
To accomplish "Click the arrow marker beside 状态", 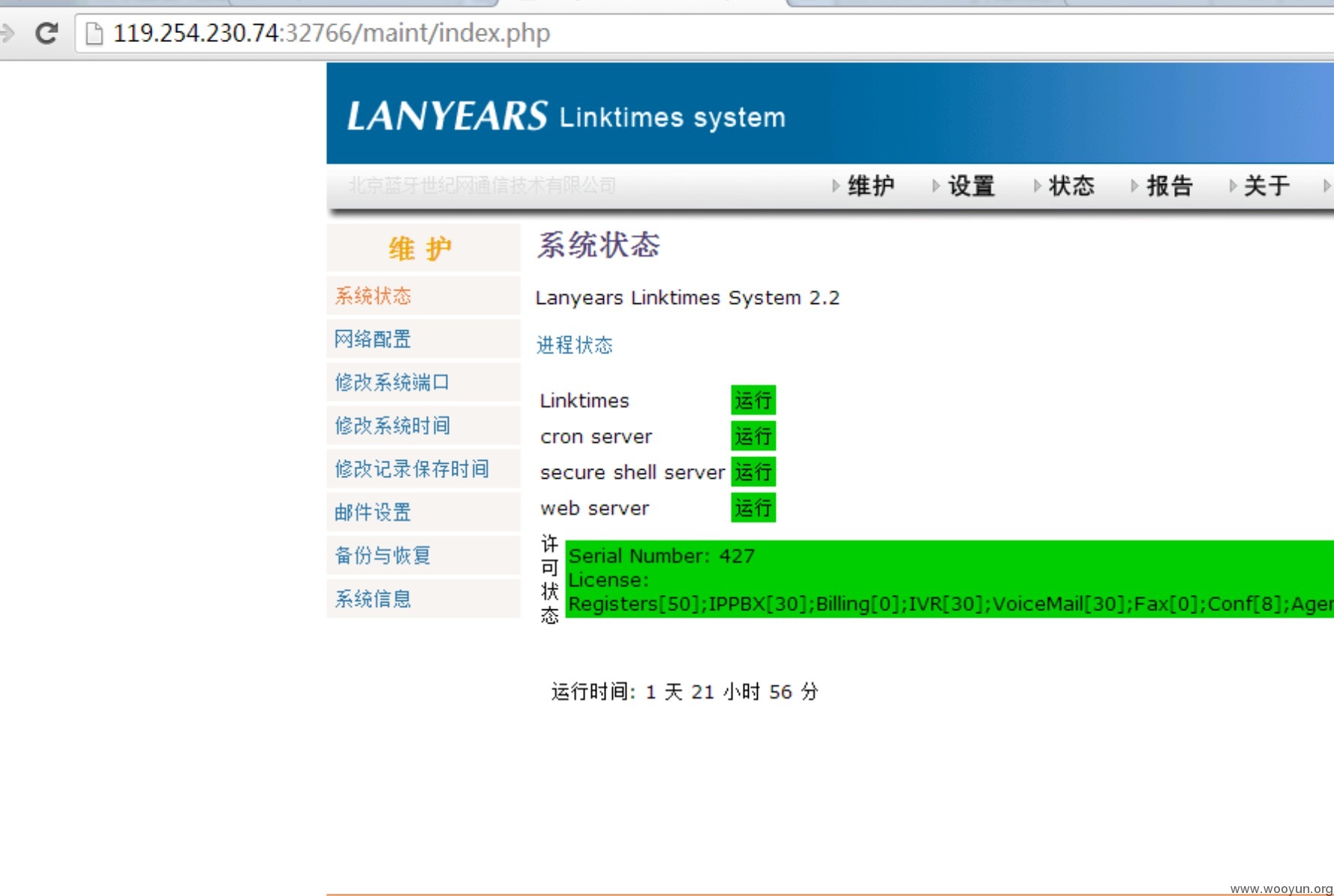I will (x=1037, y=185).
